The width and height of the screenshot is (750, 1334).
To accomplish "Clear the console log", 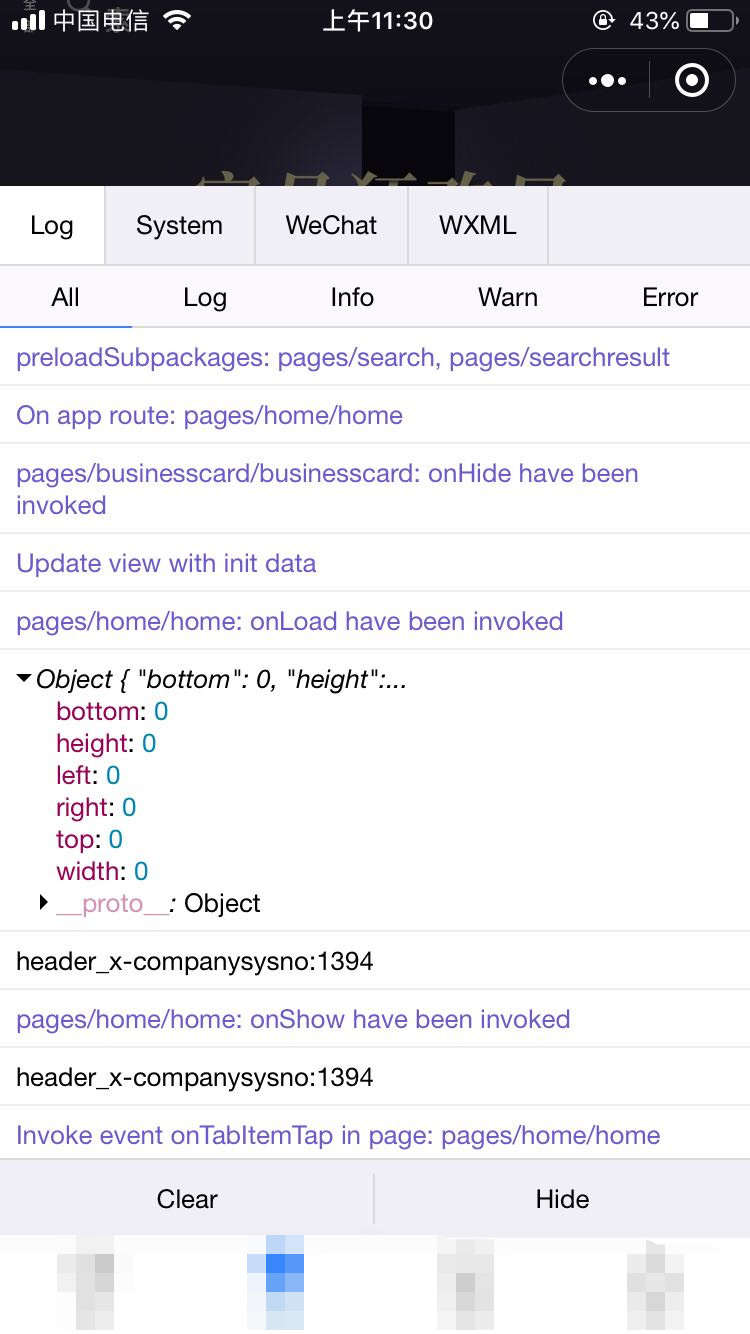I will point(187,1199).
